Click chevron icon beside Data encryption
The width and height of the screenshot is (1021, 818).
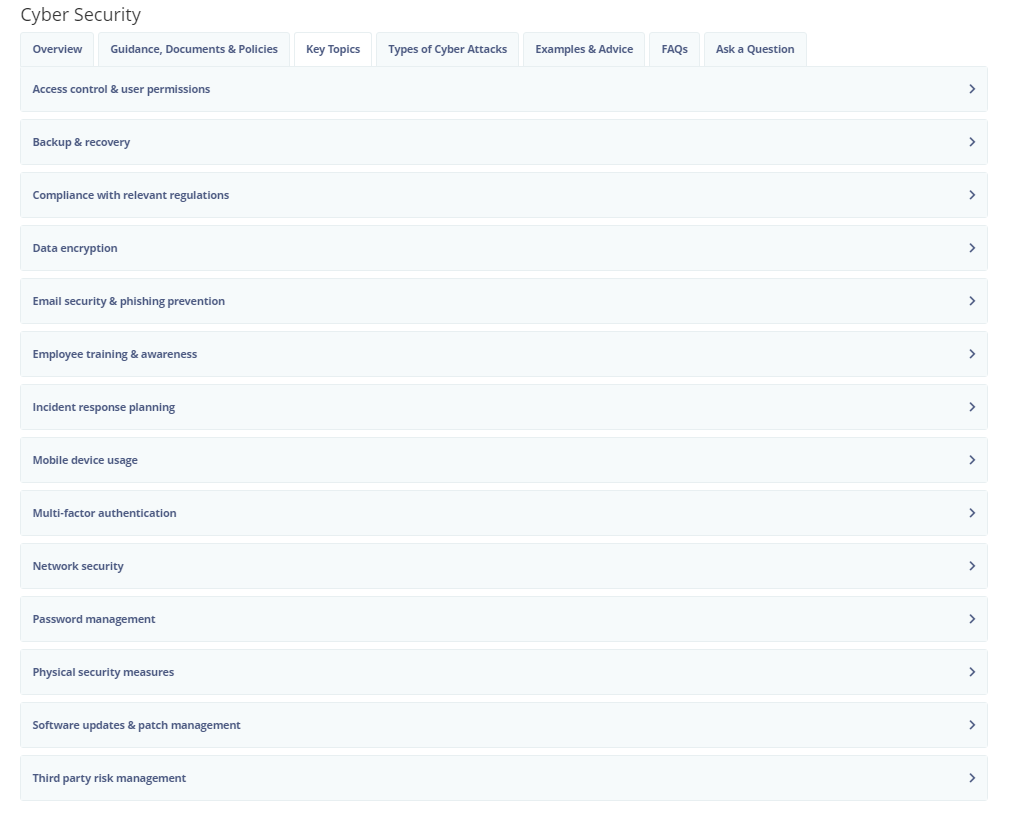[971, 248]
